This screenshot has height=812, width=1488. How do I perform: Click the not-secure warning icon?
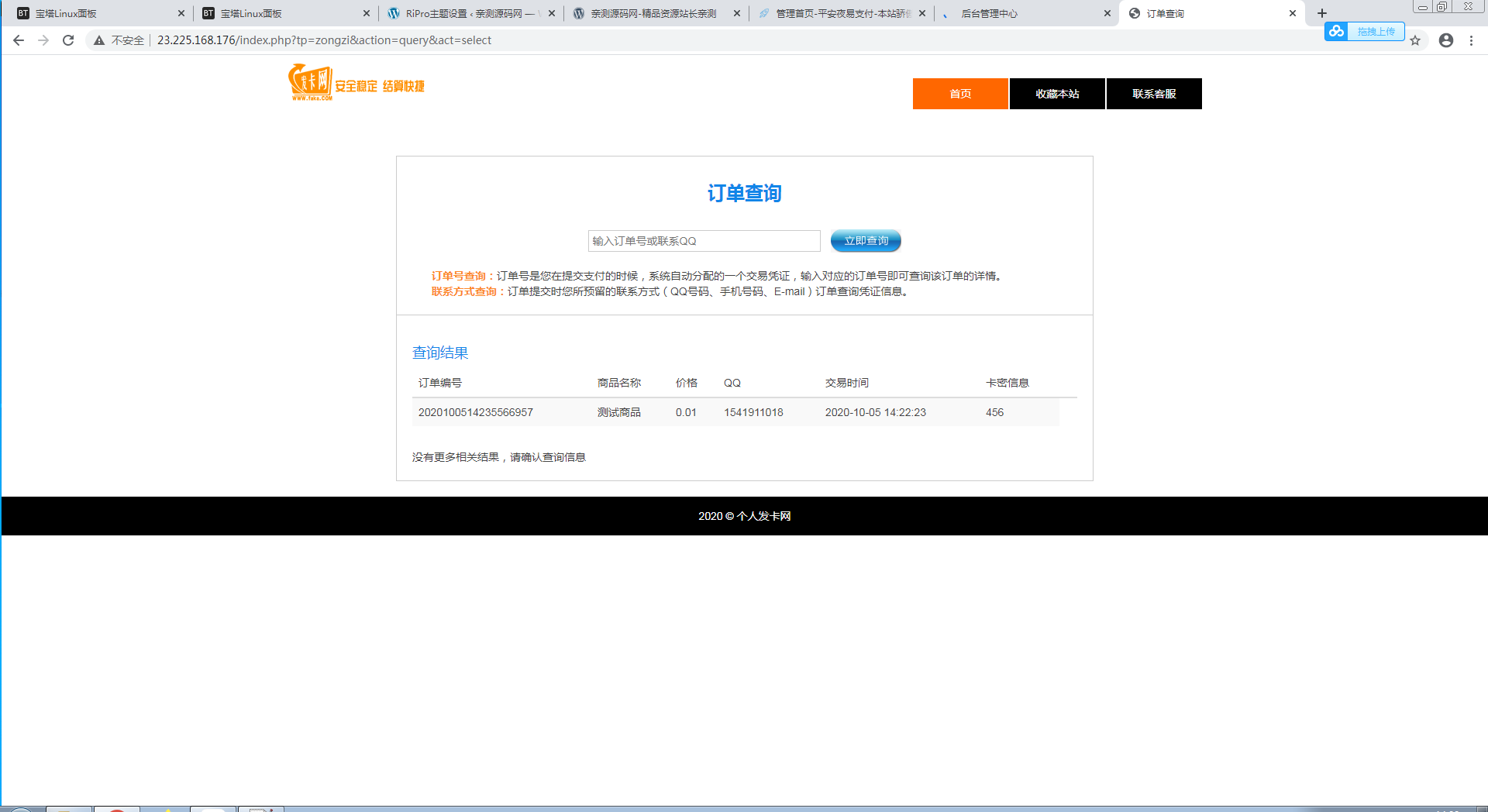[99, 40]
